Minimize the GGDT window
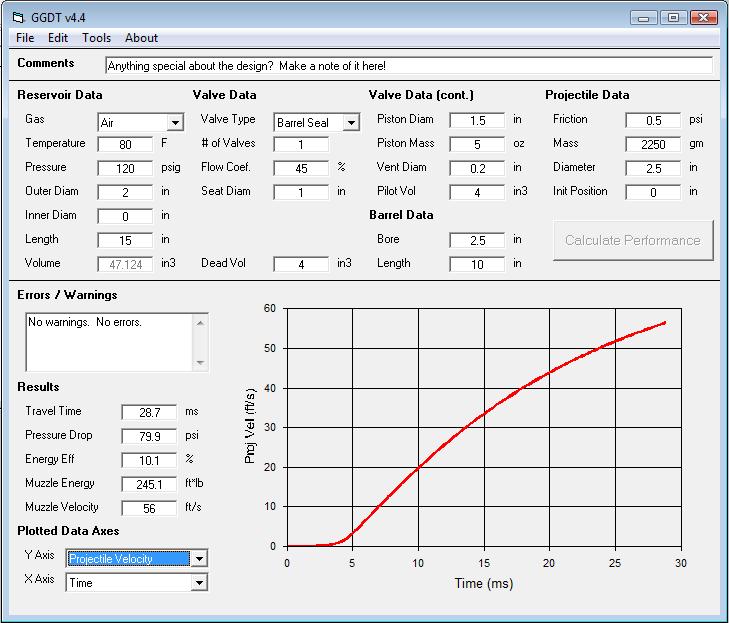The width and height of the screenshot is (729, 623). tap(645, 17)
